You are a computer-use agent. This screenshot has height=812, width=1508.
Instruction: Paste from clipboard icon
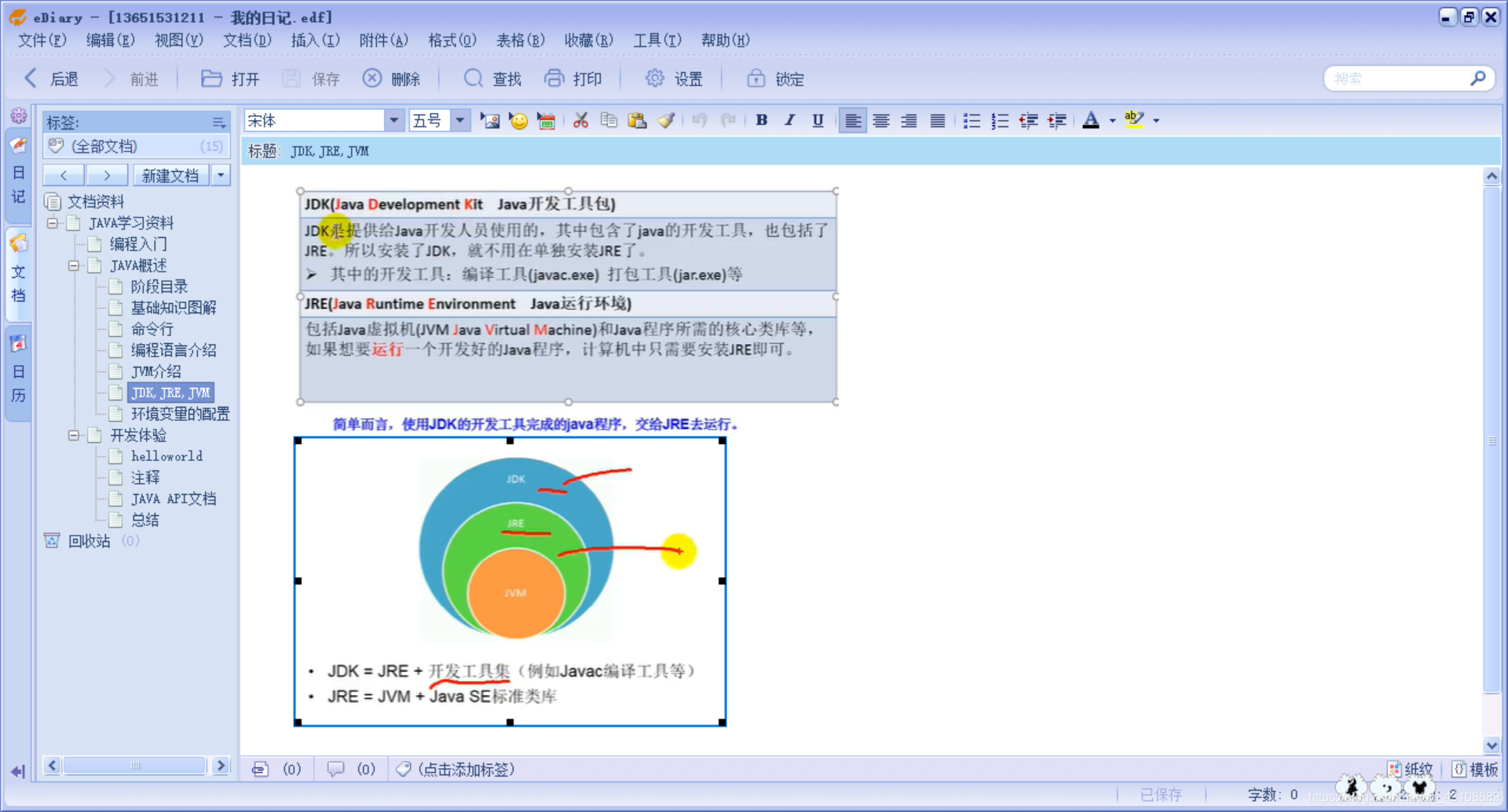click(x=637, y=120)
